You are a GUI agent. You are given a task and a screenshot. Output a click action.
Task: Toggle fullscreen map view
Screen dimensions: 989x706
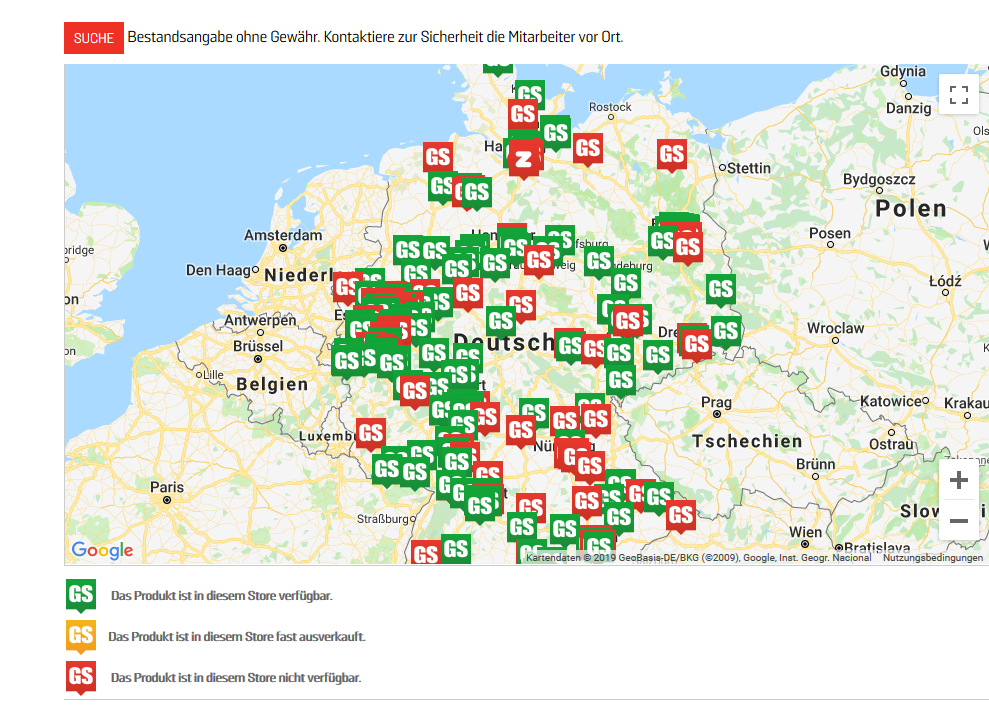point(959,95)
